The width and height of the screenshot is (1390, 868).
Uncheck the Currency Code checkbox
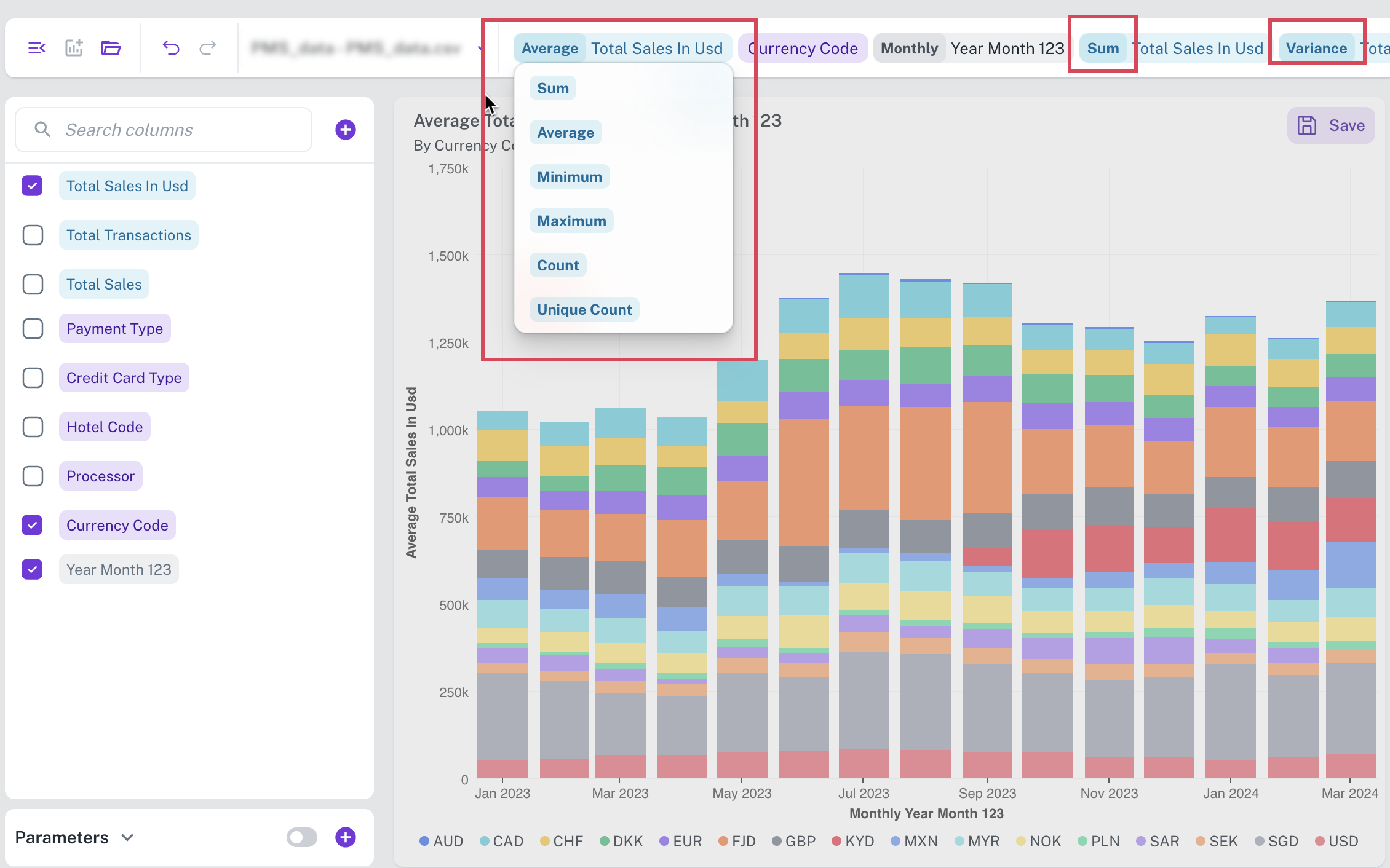(33, 525)
